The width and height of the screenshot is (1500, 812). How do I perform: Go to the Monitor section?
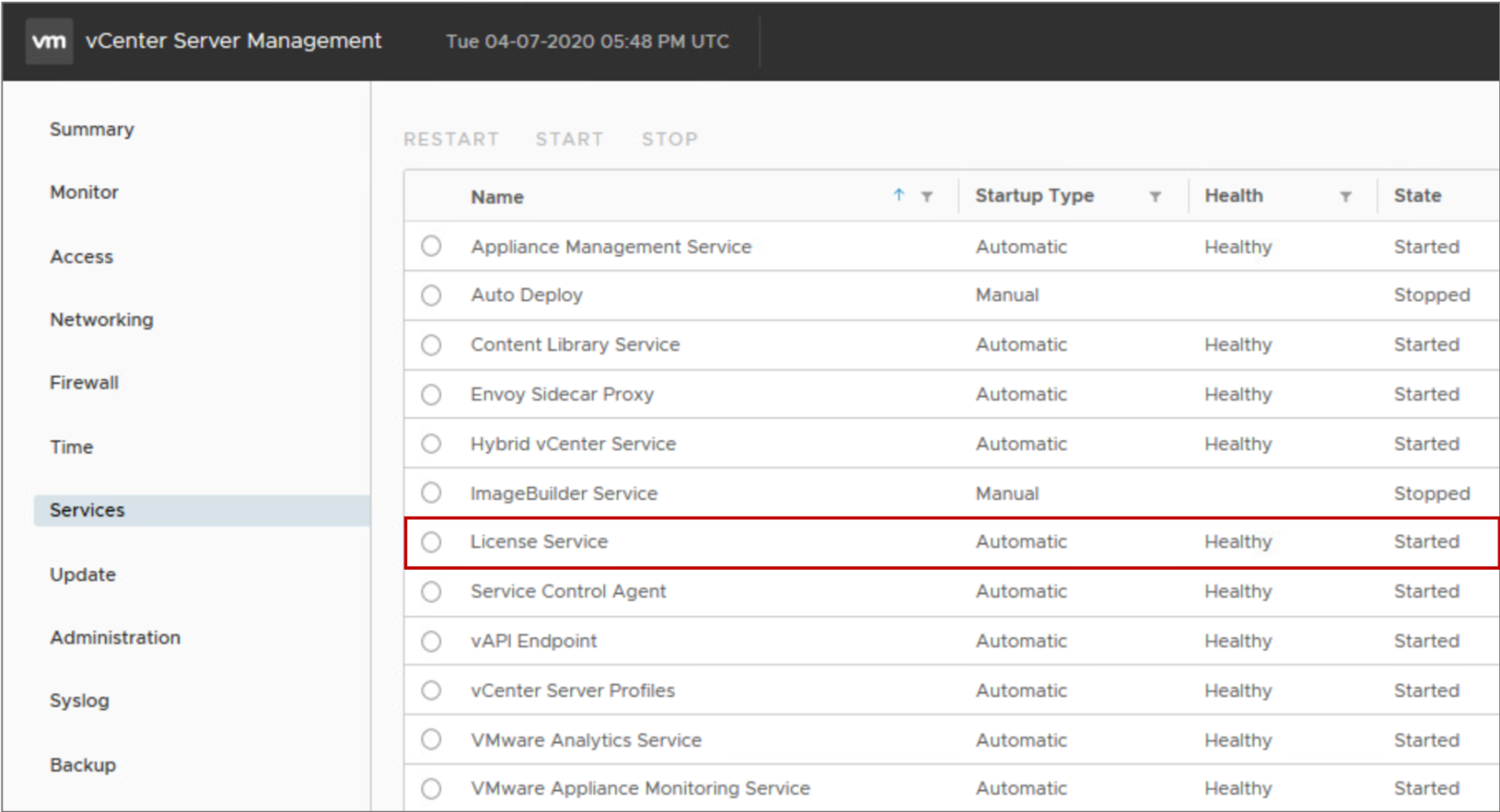coord(84,192)
